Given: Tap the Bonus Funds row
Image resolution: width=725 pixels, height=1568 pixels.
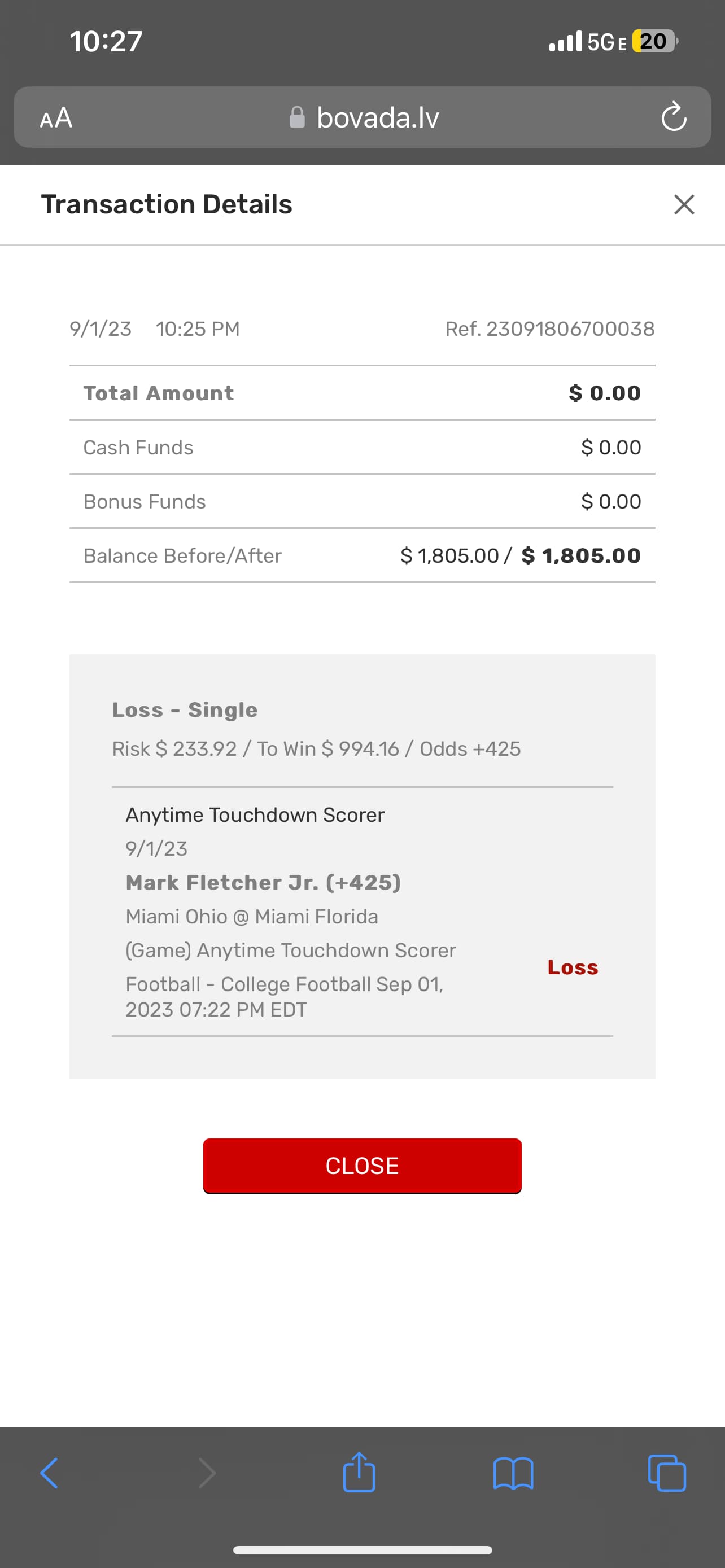Looking at the screenshot, I should coord(362,502).
